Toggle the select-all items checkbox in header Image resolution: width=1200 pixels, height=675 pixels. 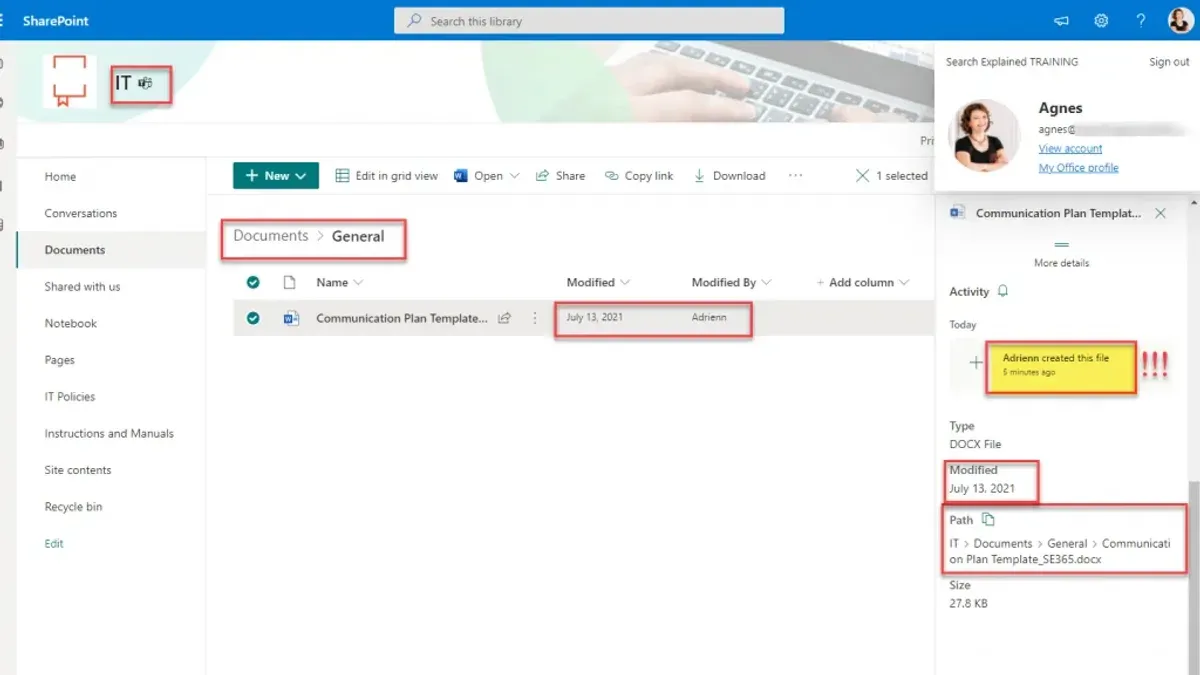point(253,282)
